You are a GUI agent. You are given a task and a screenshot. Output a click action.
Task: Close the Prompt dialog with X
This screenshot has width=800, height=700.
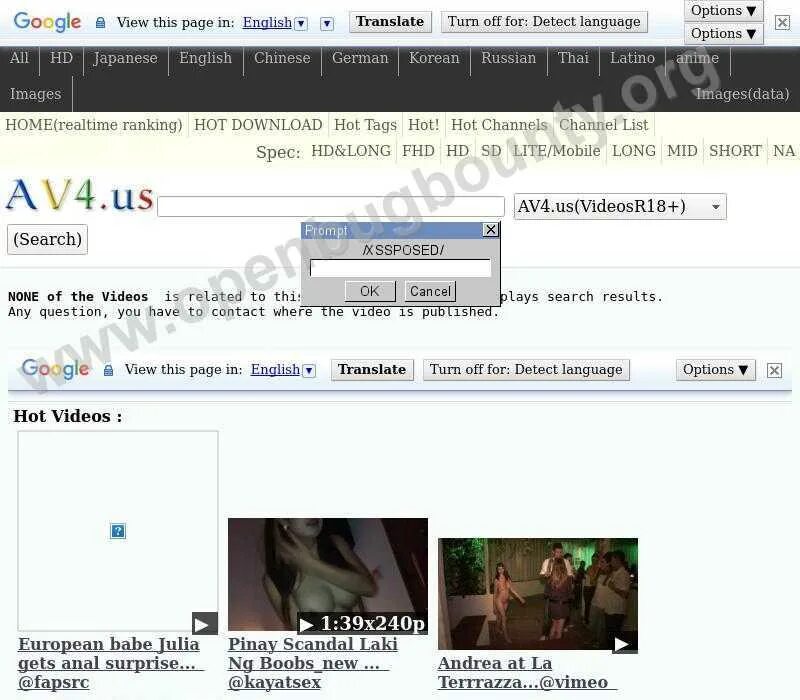pos(490,230)
